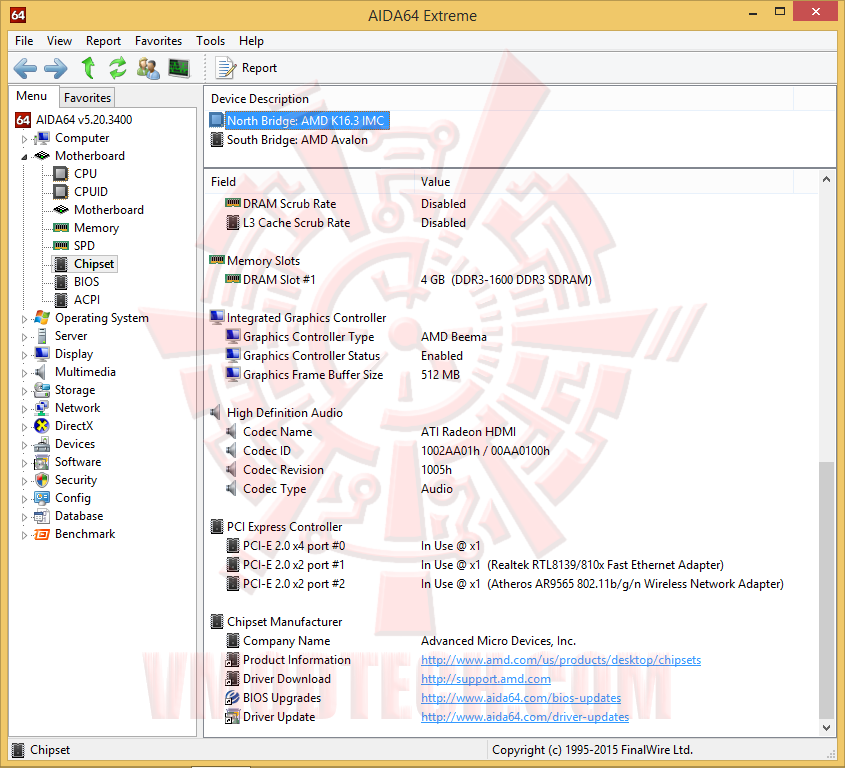The width and height of the screenshot is (845, 768).
Task: Expand the Operating System node
Action: [24, 319]
